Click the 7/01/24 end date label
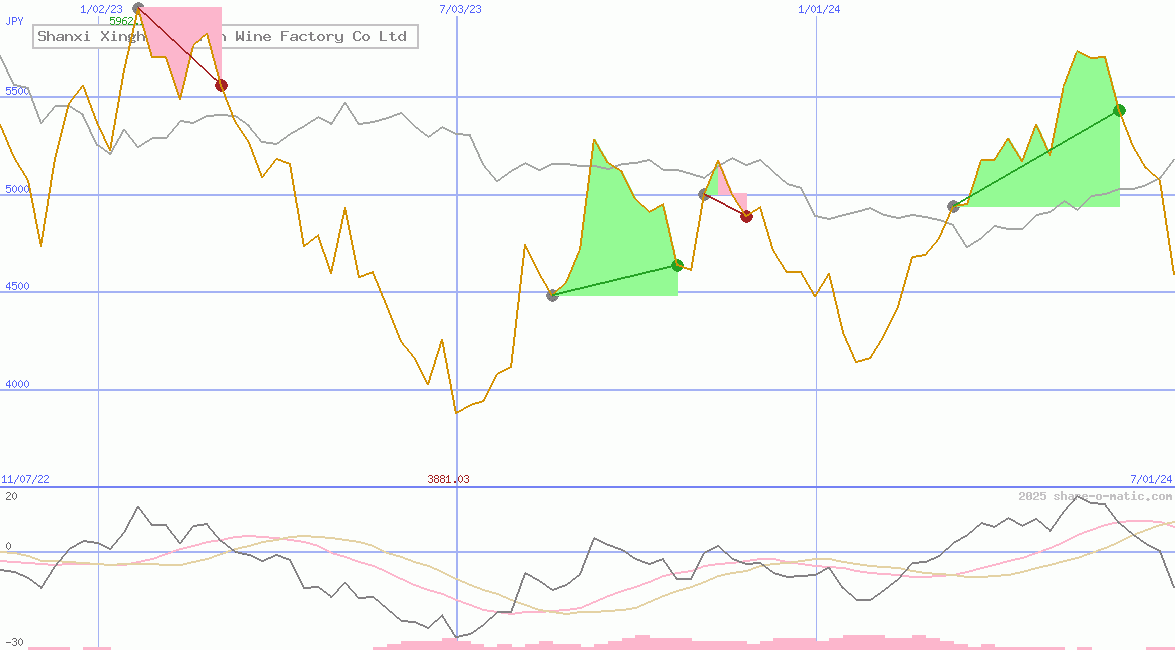The width and height of the screenshot is (1175, 650). tap(1150, 479)
